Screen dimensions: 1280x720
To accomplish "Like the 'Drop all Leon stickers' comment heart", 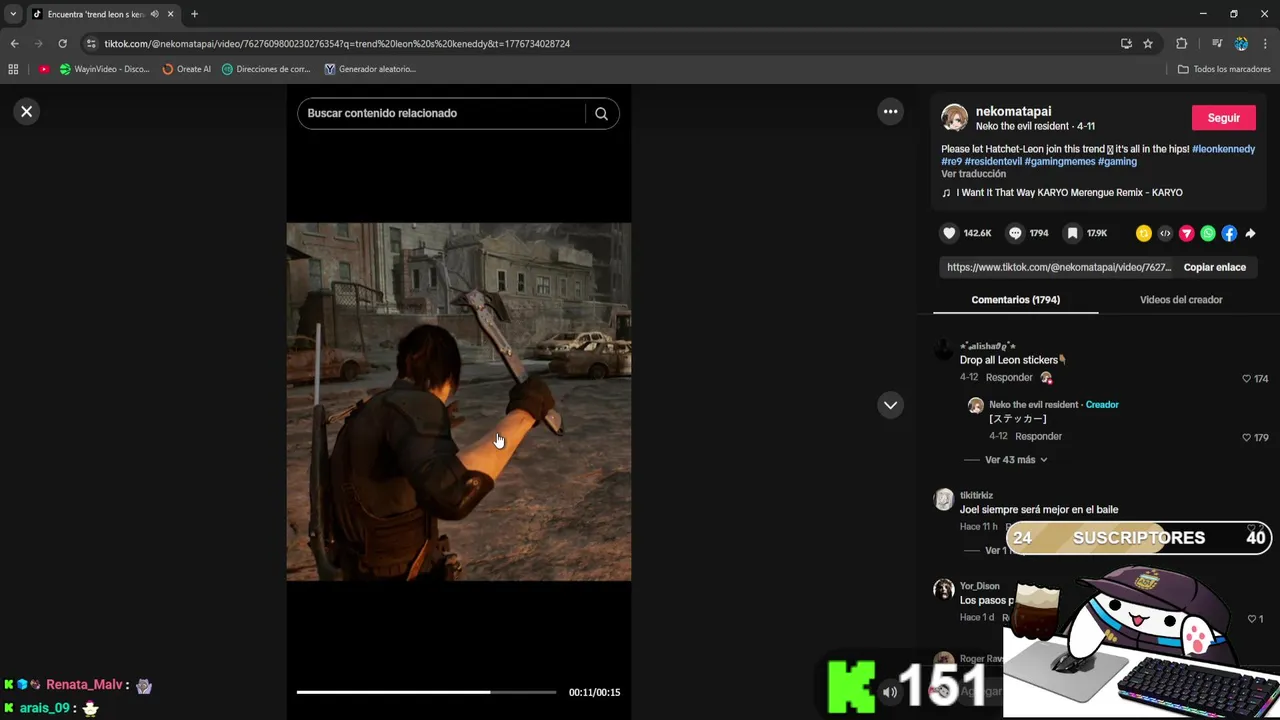I will (x=1246, y=379).
